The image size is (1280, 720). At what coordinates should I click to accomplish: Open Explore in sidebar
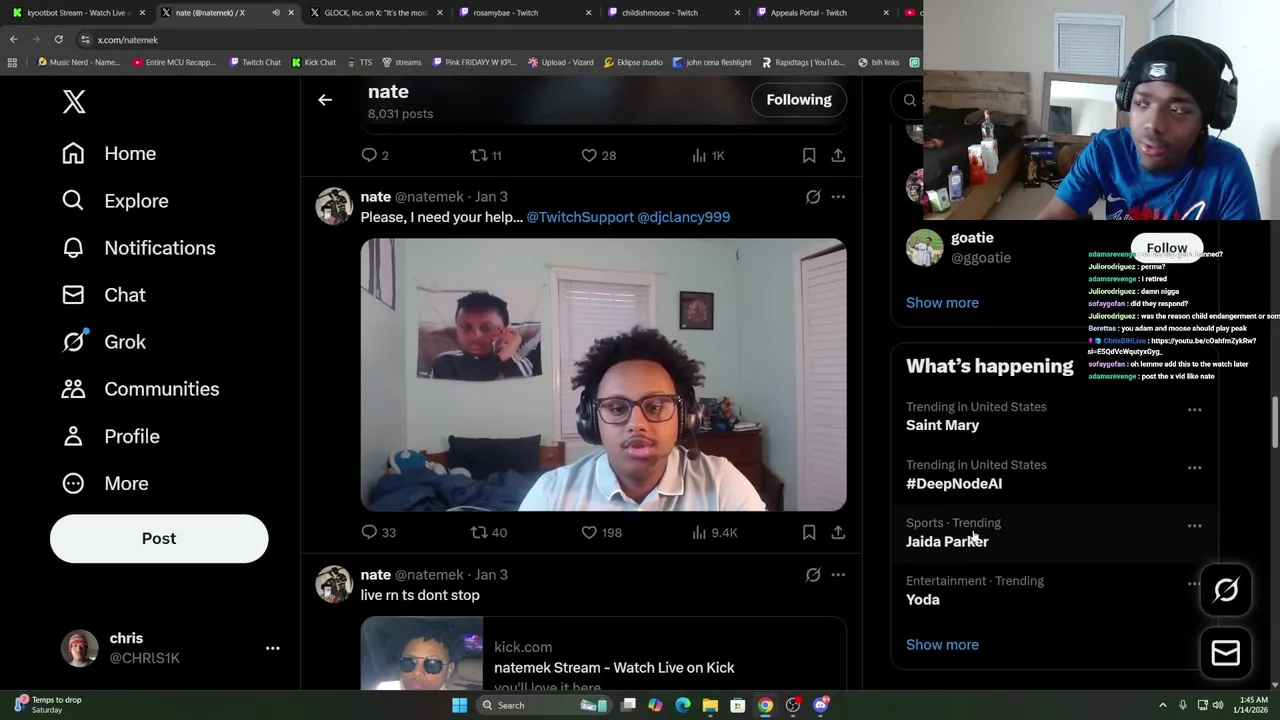(x=115, y=200)
